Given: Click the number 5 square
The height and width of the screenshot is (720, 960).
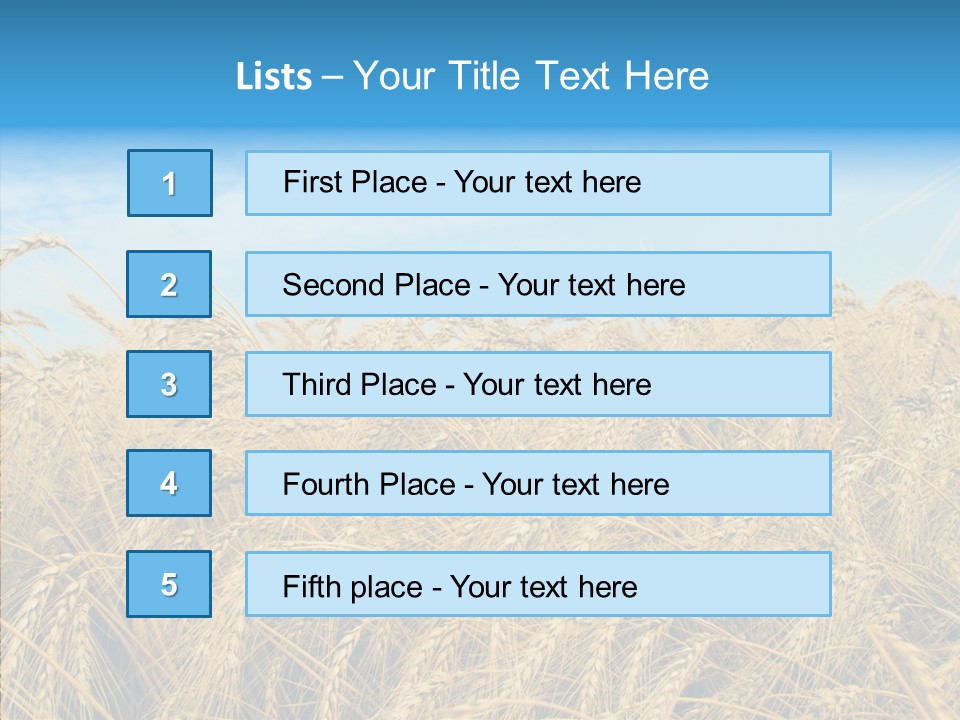Looking at the screenshot, I should [x=169, y=584].
